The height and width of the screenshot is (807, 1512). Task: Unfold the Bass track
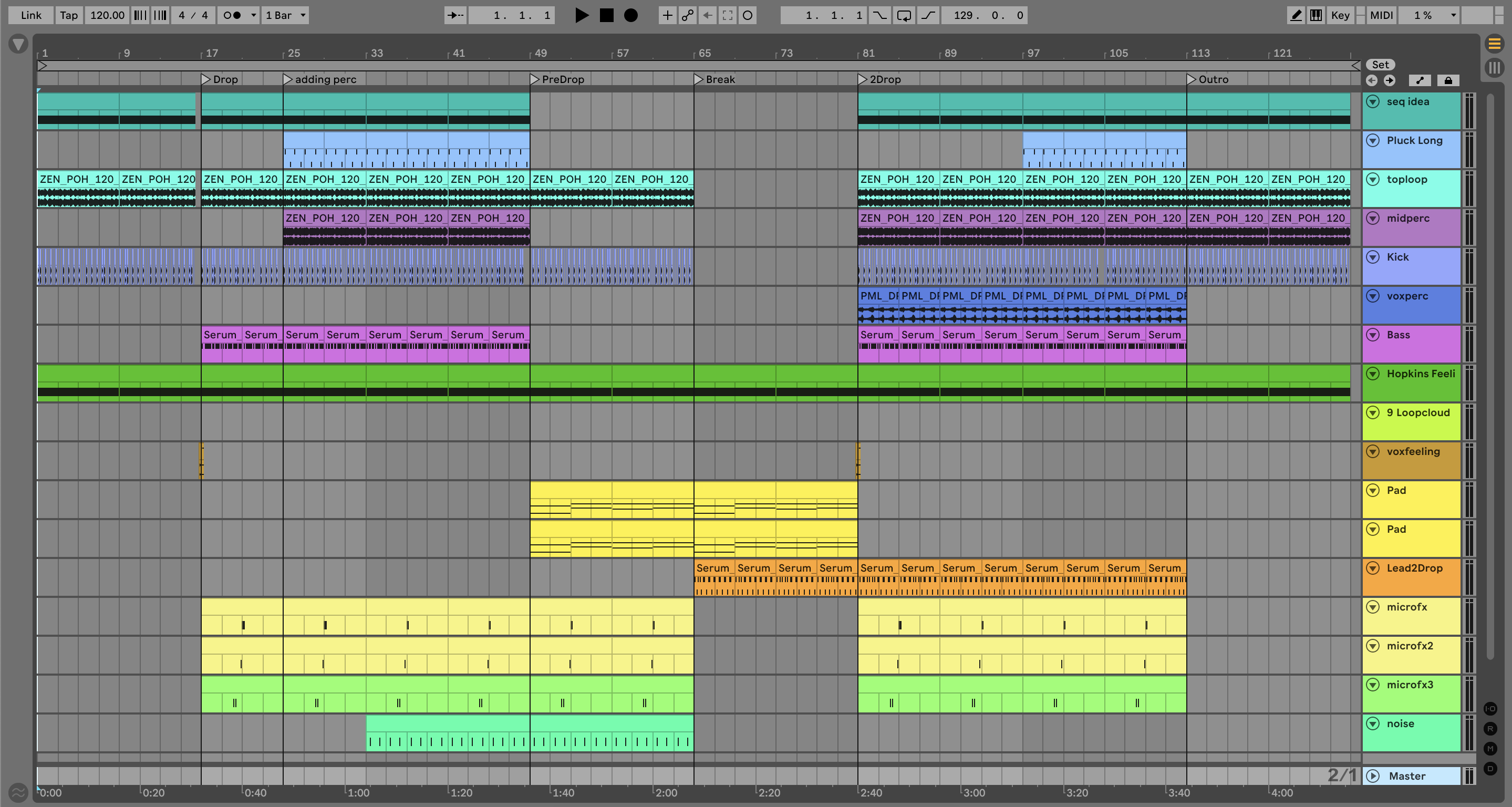(1372, 335)
